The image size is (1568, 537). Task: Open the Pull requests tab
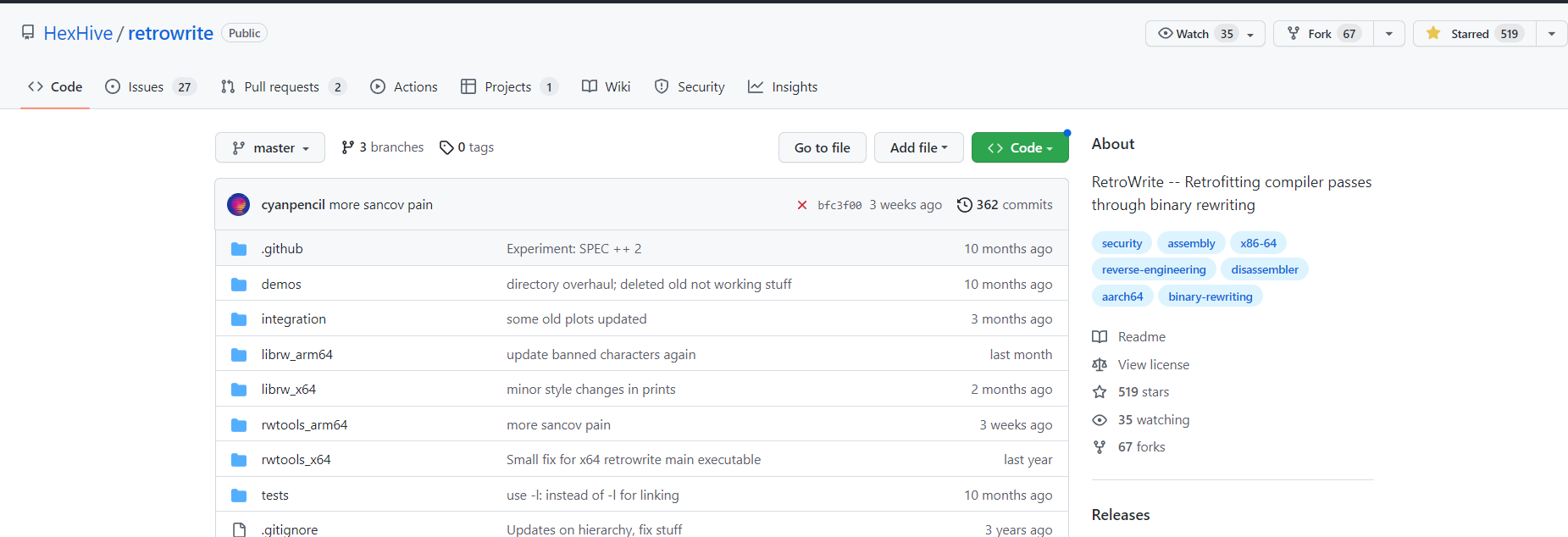[283, 86]
